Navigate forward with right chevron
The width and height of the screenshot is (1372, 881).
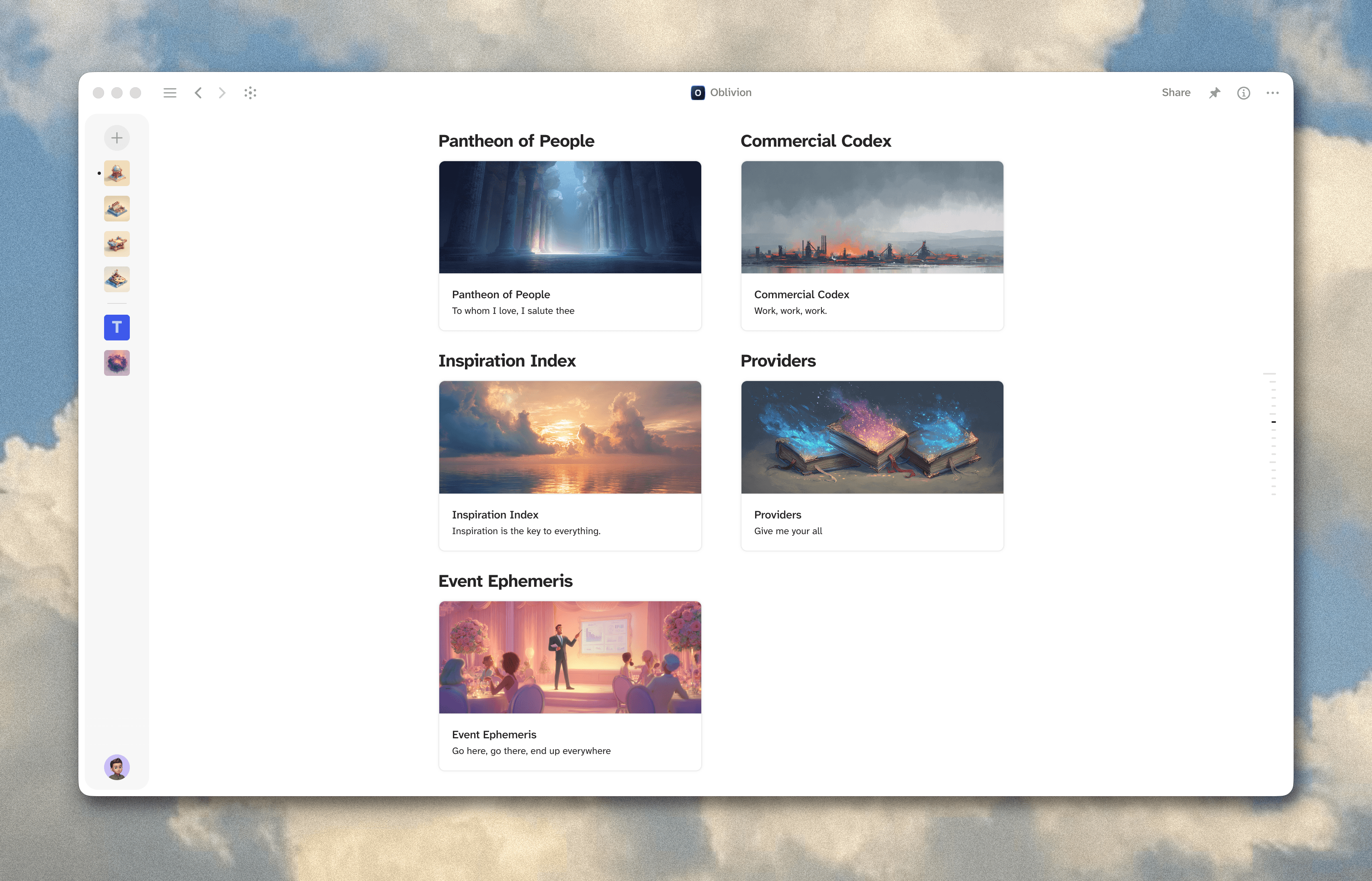222,93
